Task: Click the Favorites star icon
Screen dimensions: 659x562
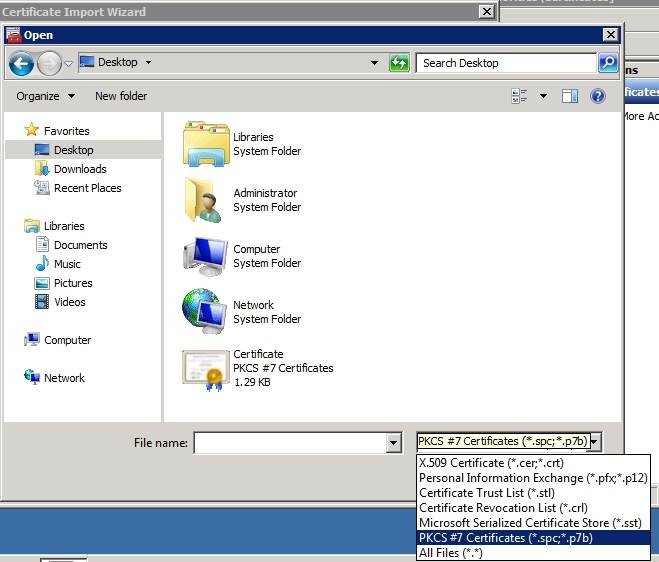Action: pyautogui.click(x=32, y=129)
